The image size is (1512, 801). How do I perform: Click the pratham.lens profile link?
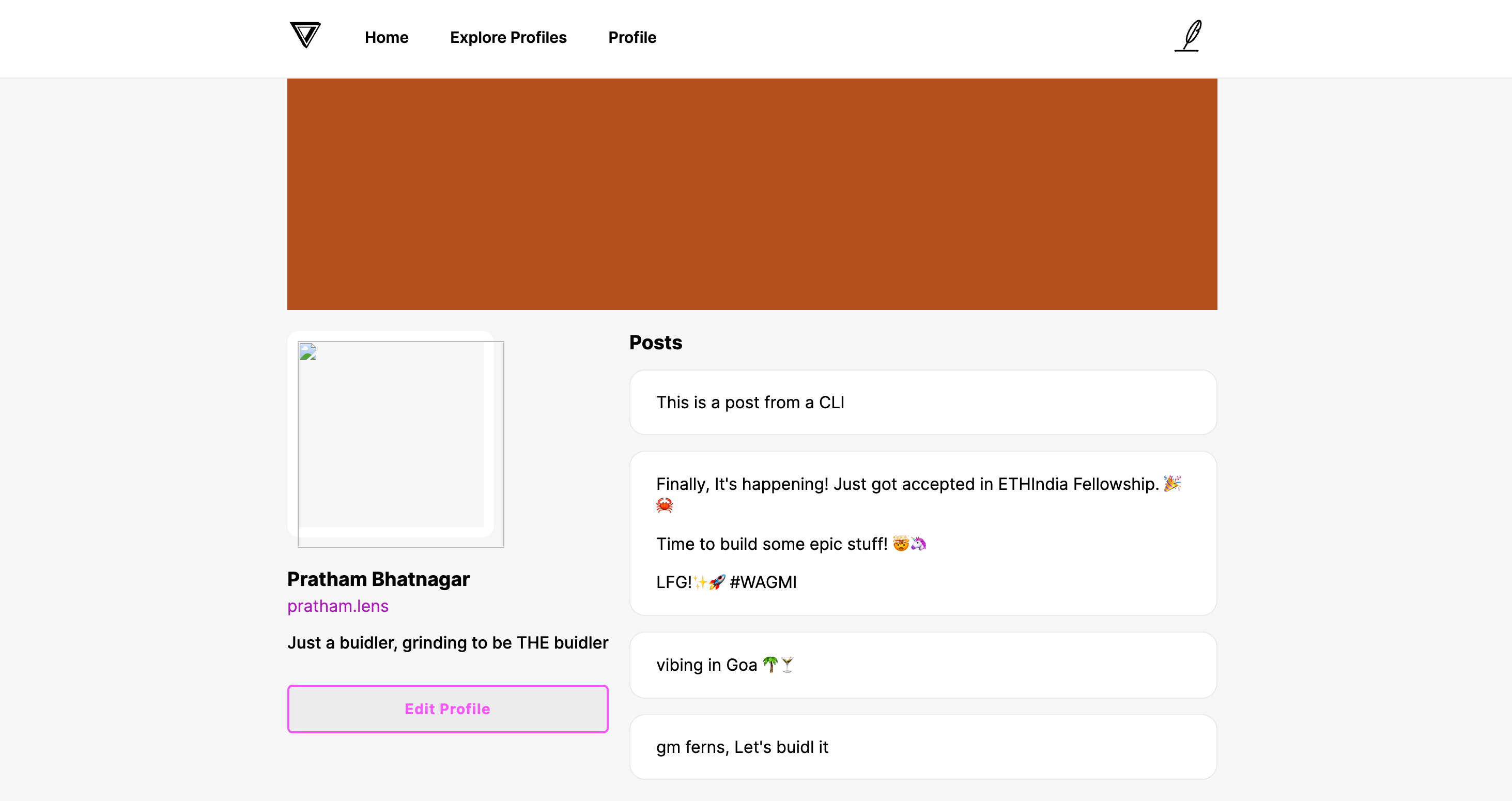click(338, 605)
